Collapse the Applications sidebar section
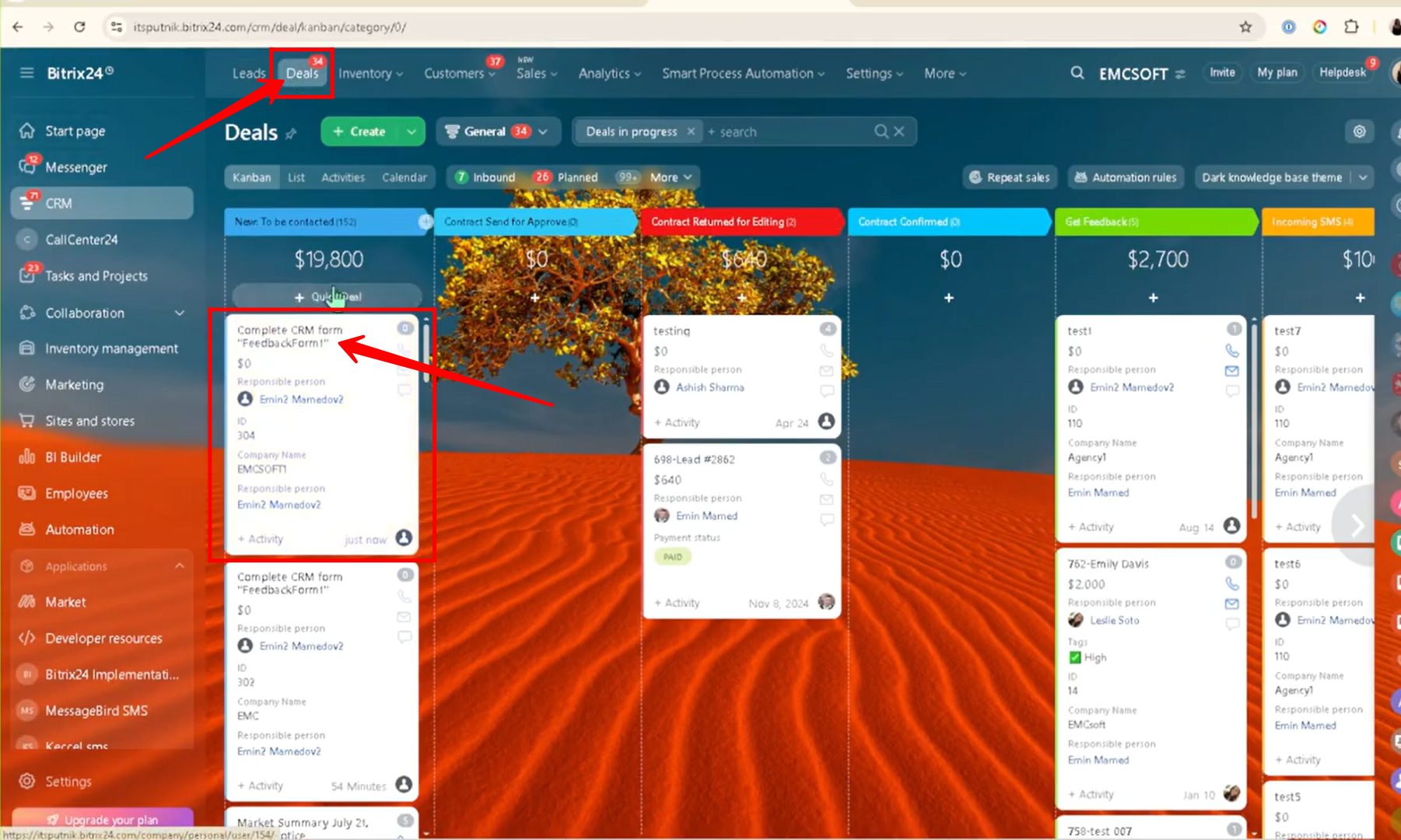The width and height of the screenshot is (1401, 840). coord(180,565)
